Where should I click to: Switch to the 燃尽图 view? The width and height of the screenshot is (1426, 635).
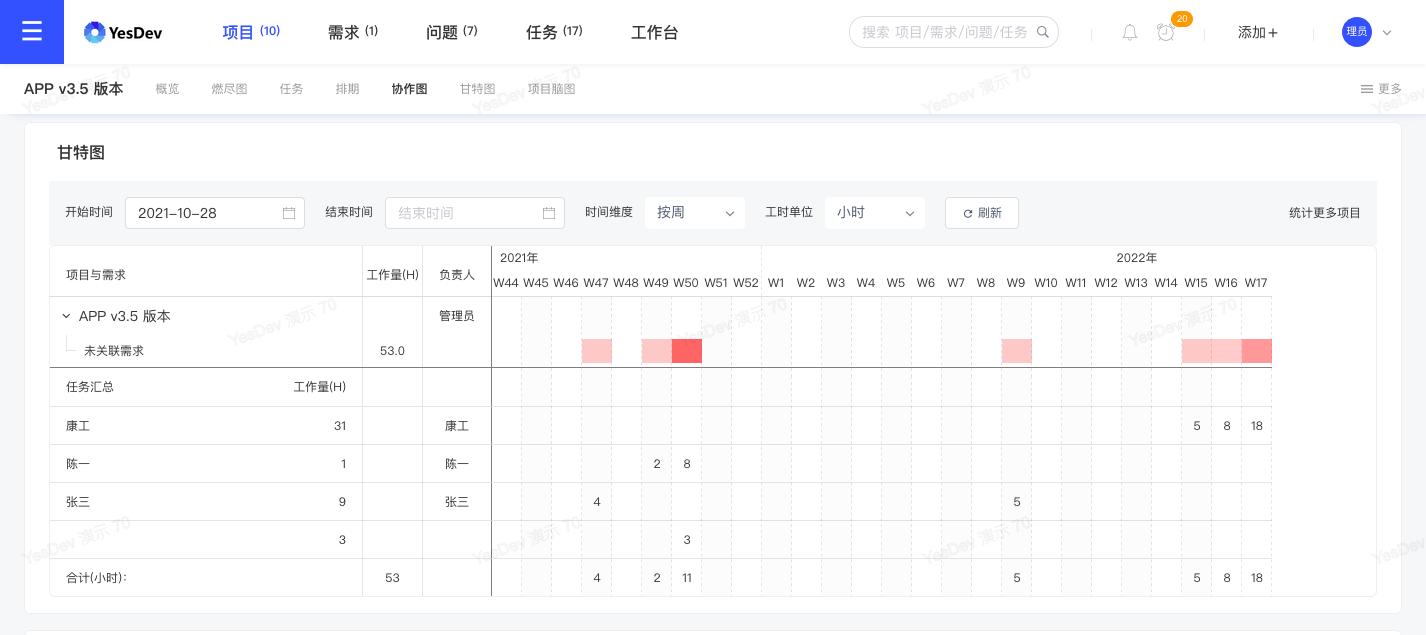tap(229, 89)
